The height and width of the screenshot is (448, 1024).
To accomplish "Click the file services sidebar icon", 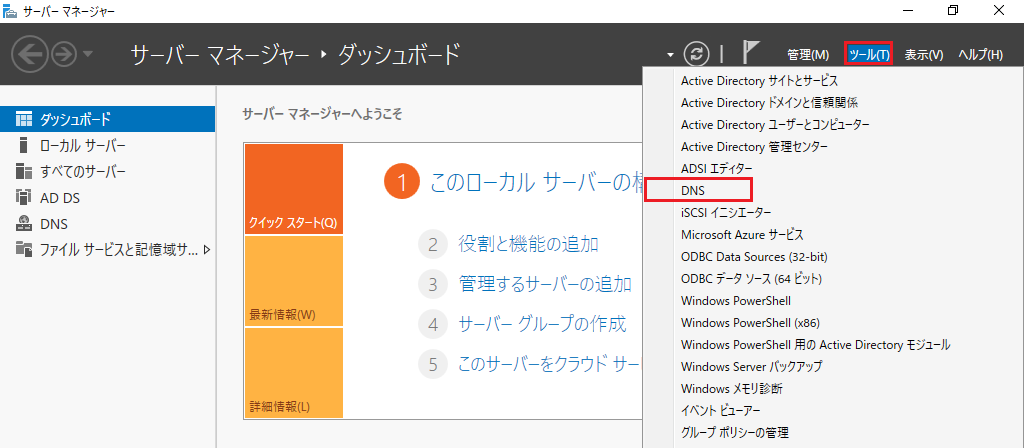I will 24,249.
